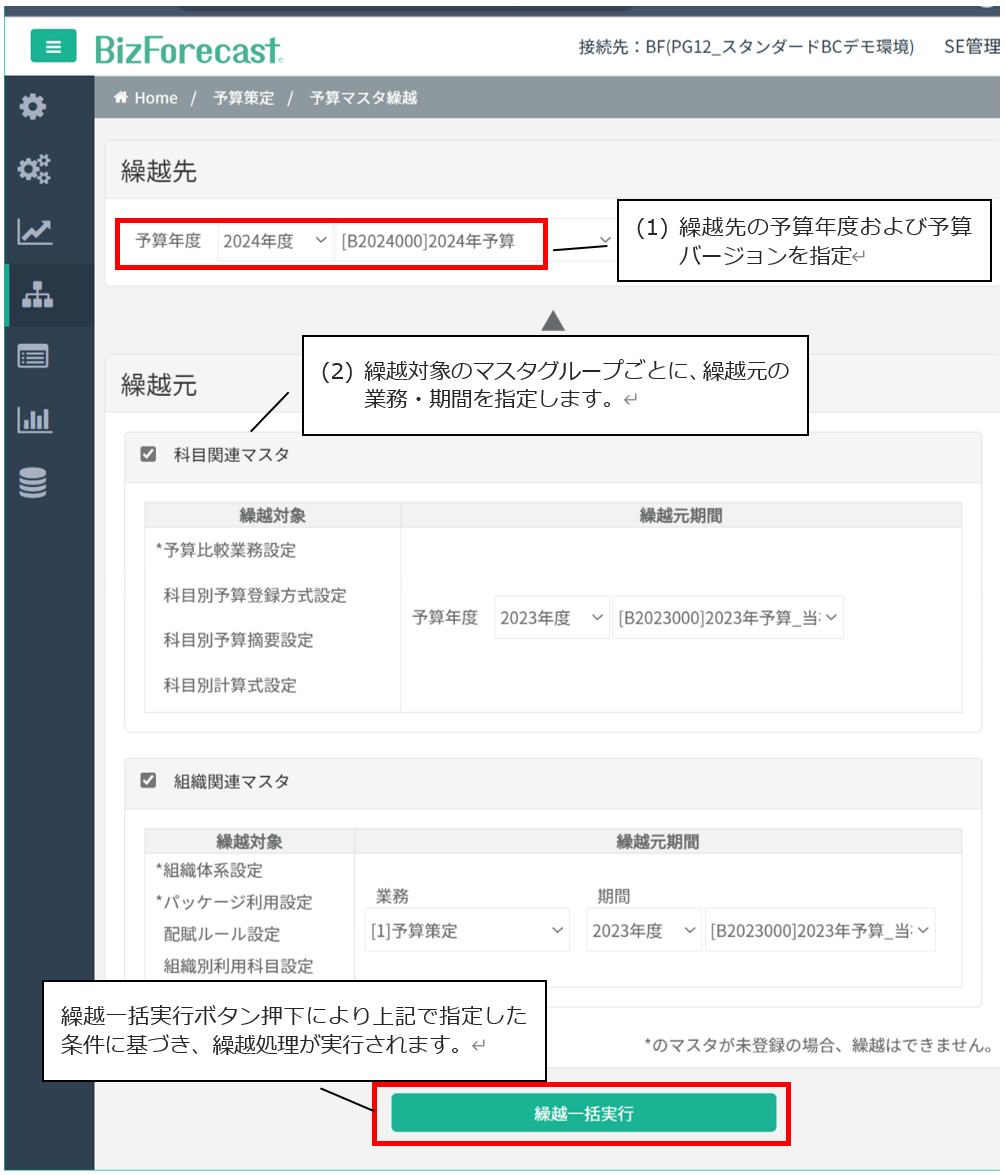
Task: Expand the 2023年度 dropdown in 科目関連マスタ
Action: click(551, 618)
